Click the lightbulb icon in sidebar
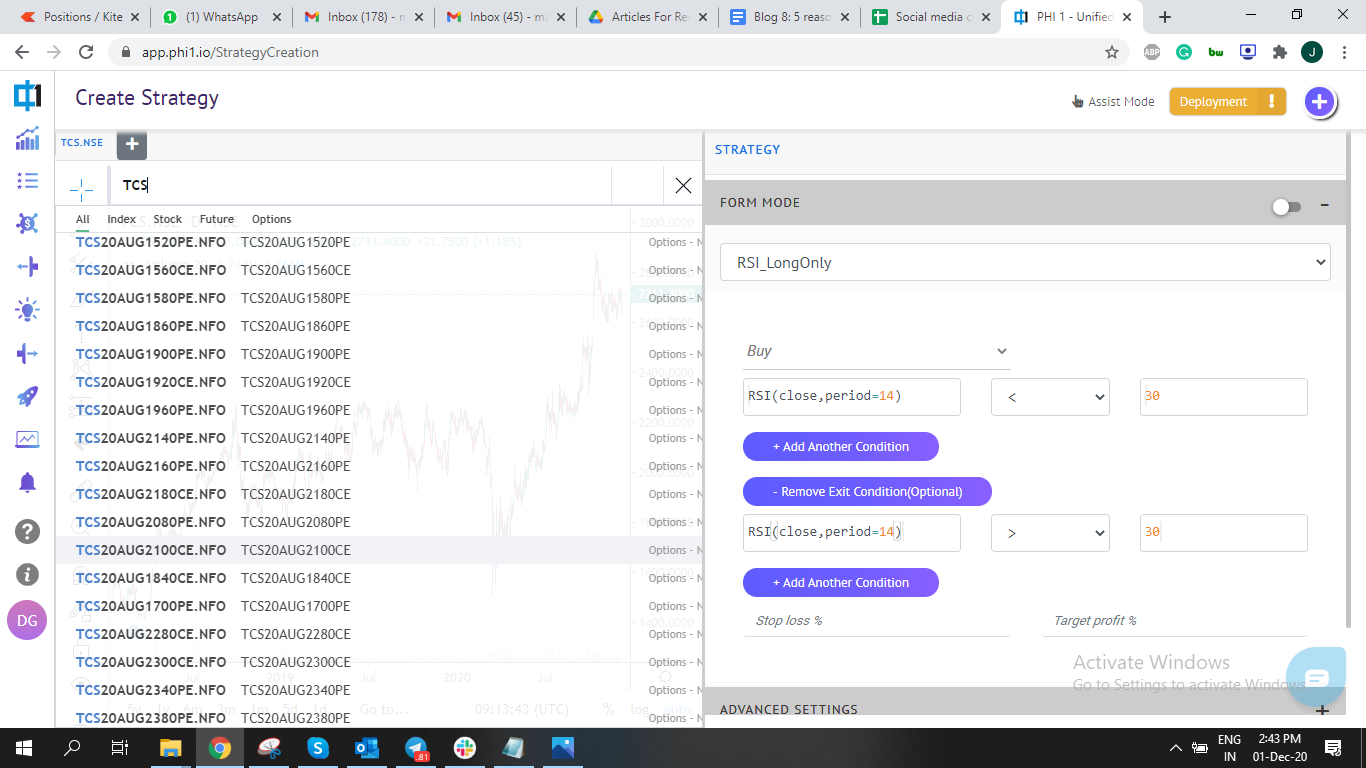This screenshot has width=1366, height=768. tap(27, 310)
